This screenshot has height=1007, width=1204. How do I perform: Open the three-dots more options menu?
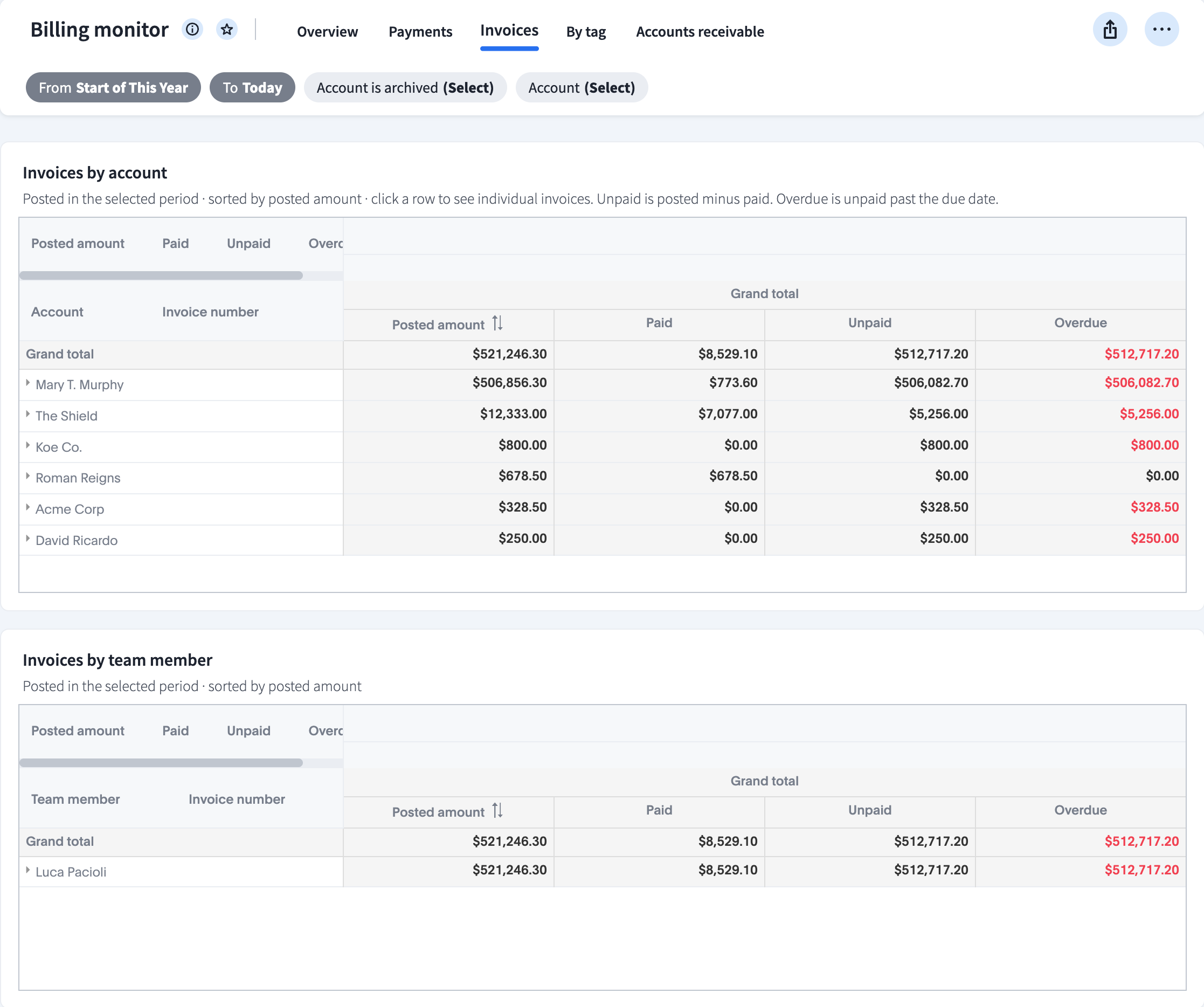point(1161,29)
